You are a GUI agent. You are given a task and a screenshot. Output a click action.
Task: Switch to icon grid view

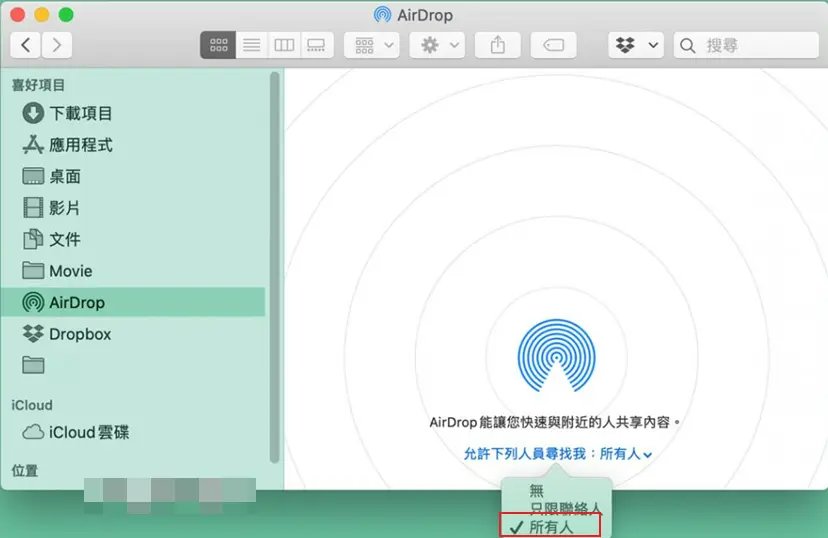point(218,45)
